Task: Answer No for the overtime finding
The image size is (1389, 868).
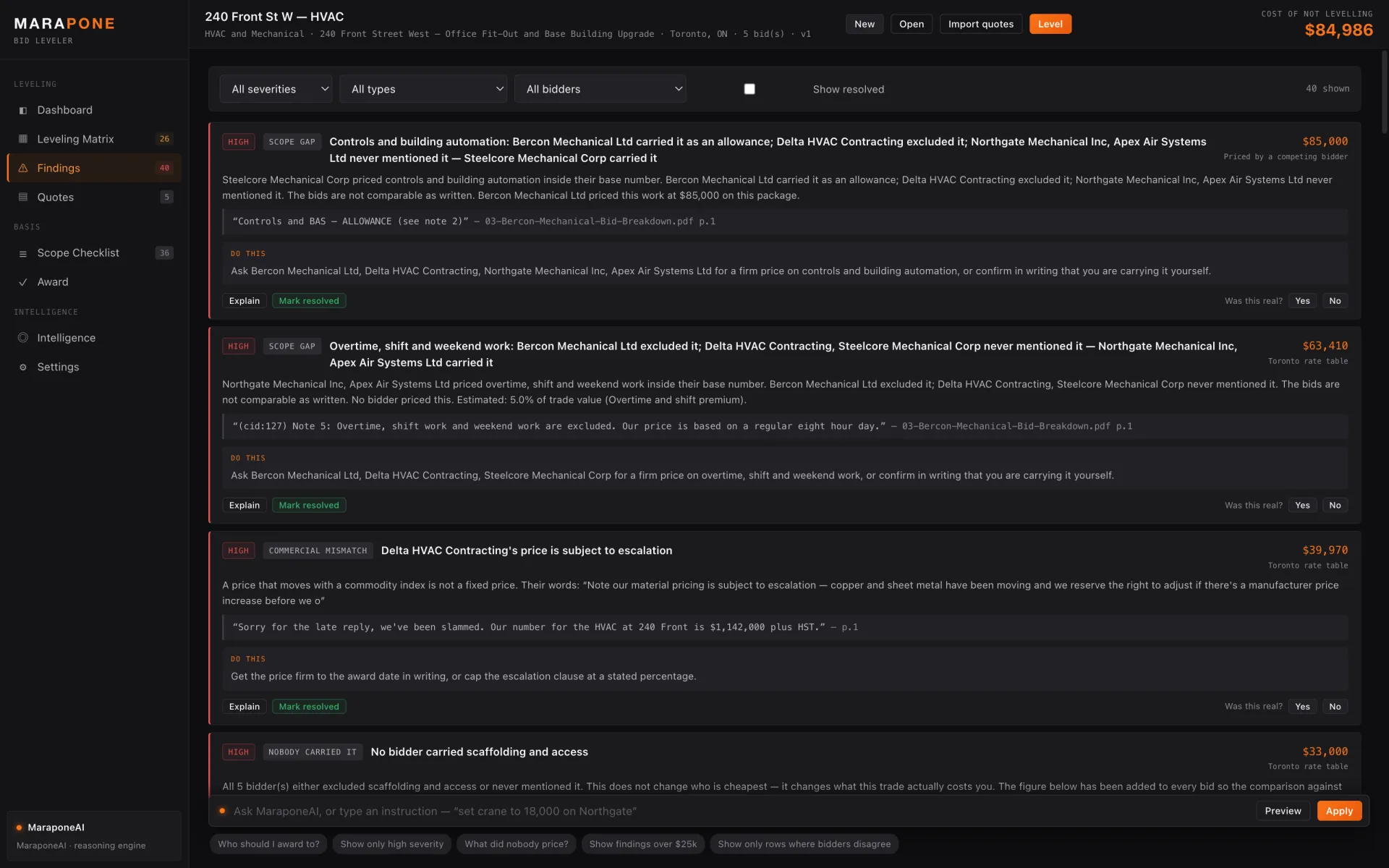Action: (1335, 506)
